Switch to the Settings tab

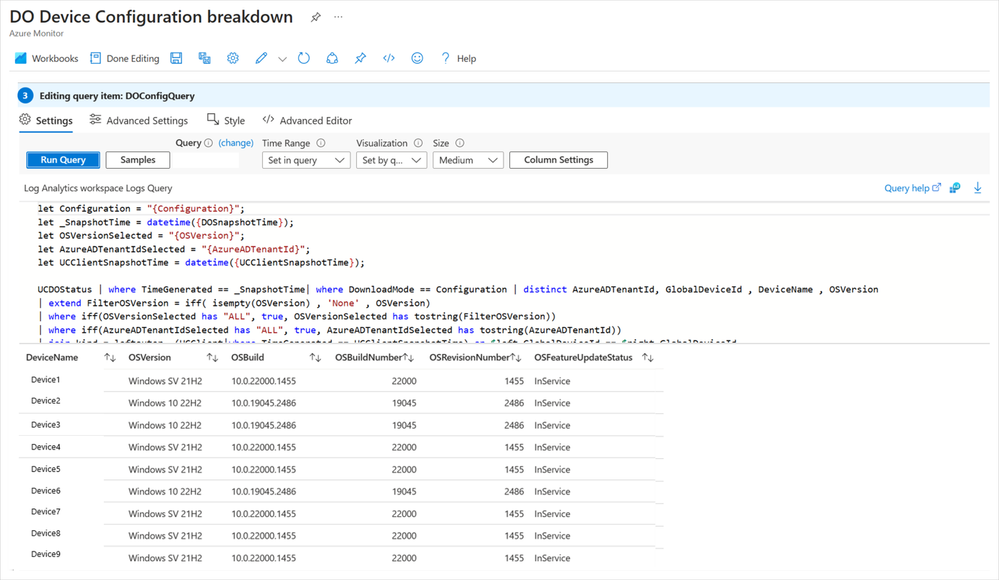click(46, 120)
